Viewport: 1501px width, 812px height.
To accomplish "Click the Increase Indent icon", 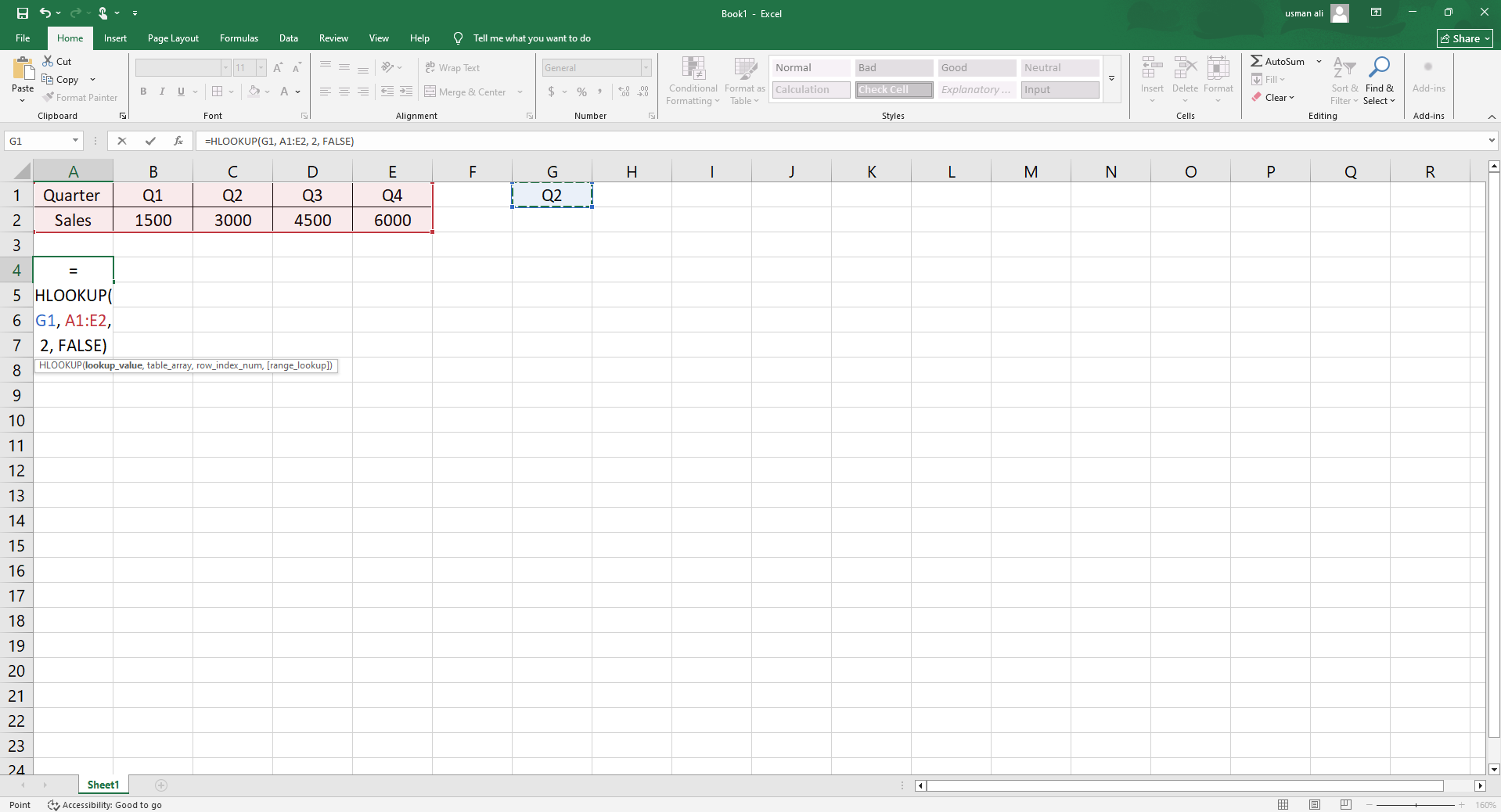I will click(x=406, y=92).
